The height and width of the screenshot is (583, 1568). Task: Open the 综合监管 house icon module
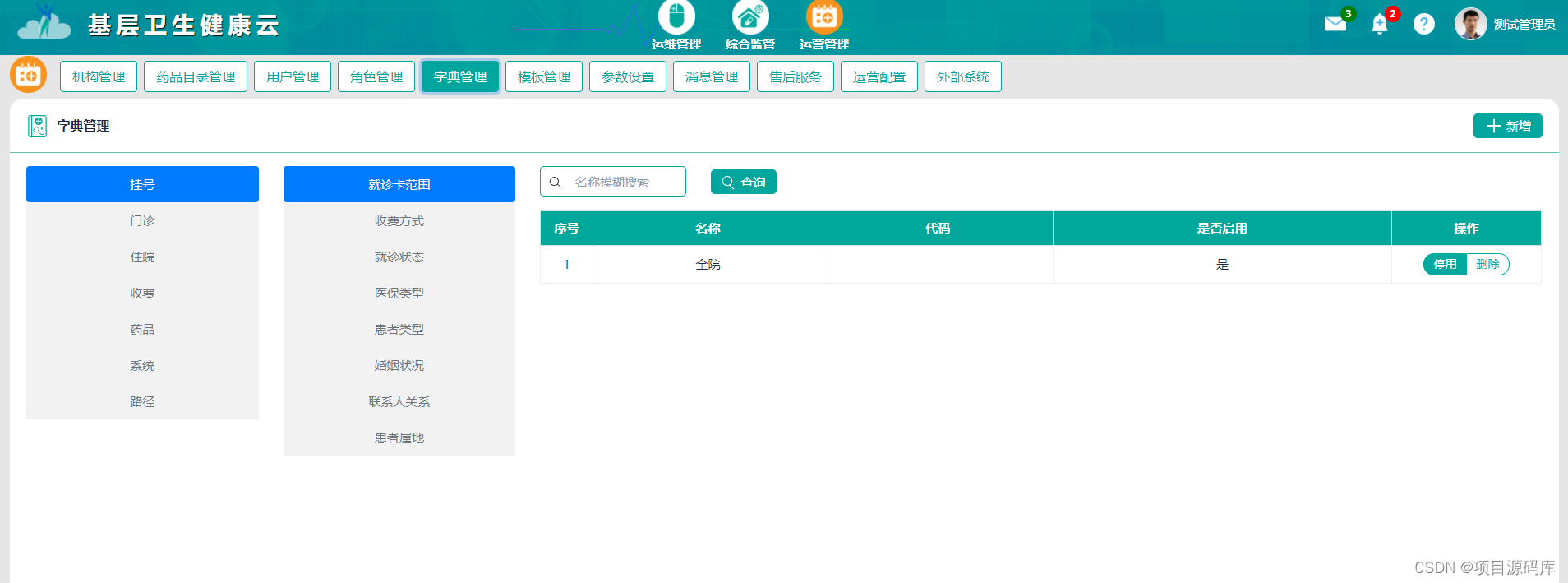(x=750, y=16)
